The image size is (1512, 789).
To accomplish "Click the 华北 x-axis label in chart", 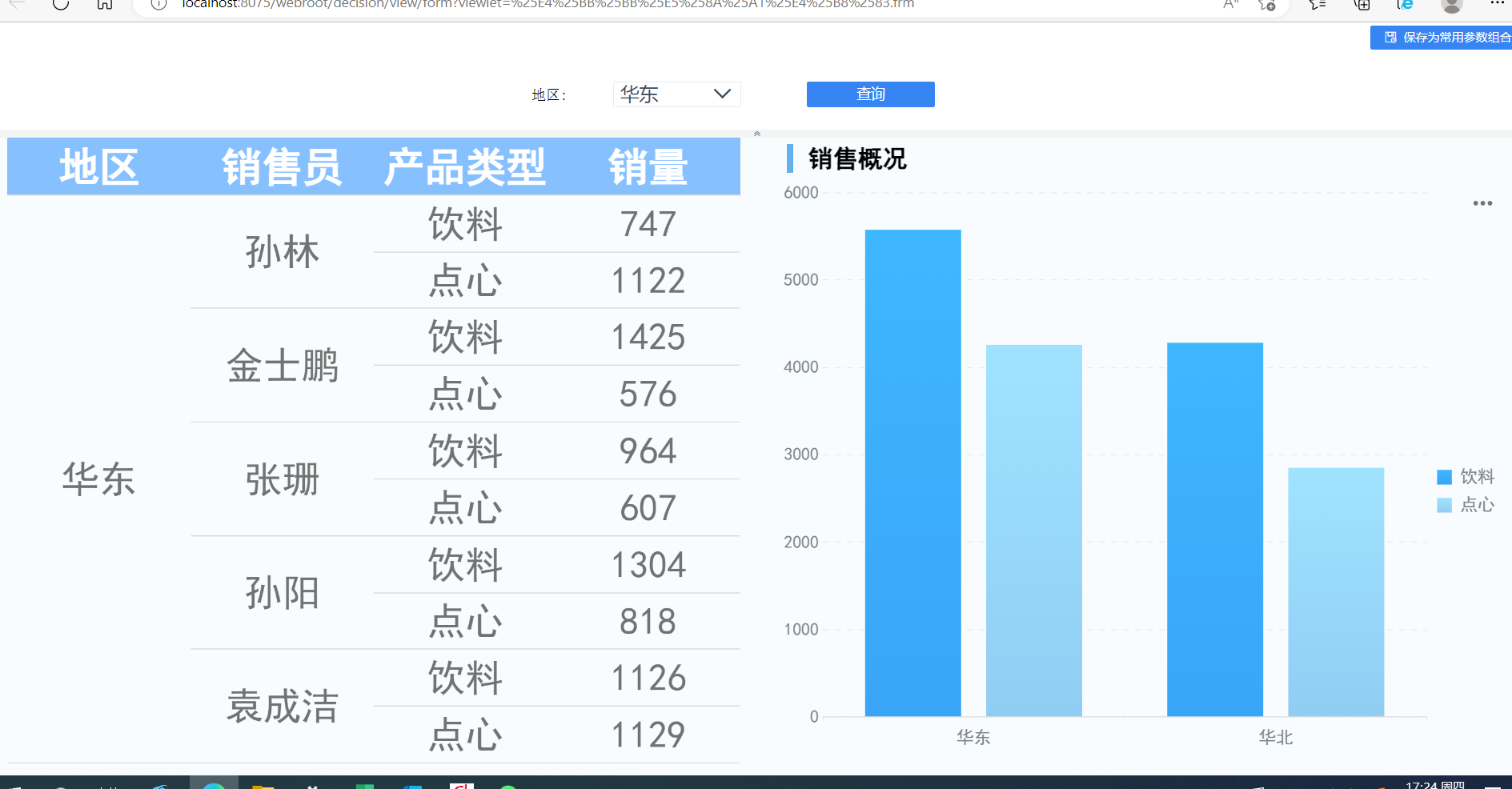I will coord(1276,737).
